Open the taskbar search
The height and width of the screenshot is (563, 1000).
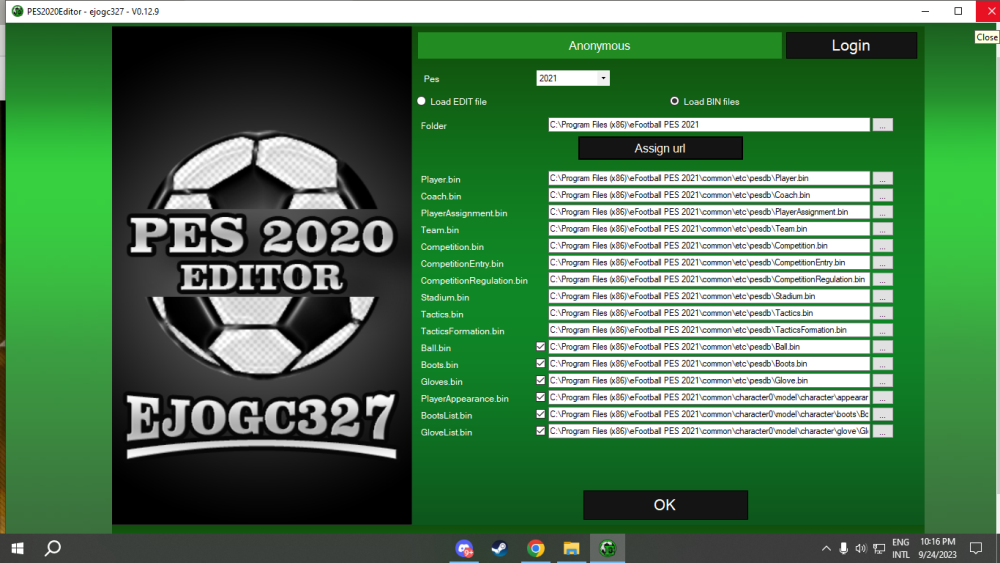tap(53, 548)
